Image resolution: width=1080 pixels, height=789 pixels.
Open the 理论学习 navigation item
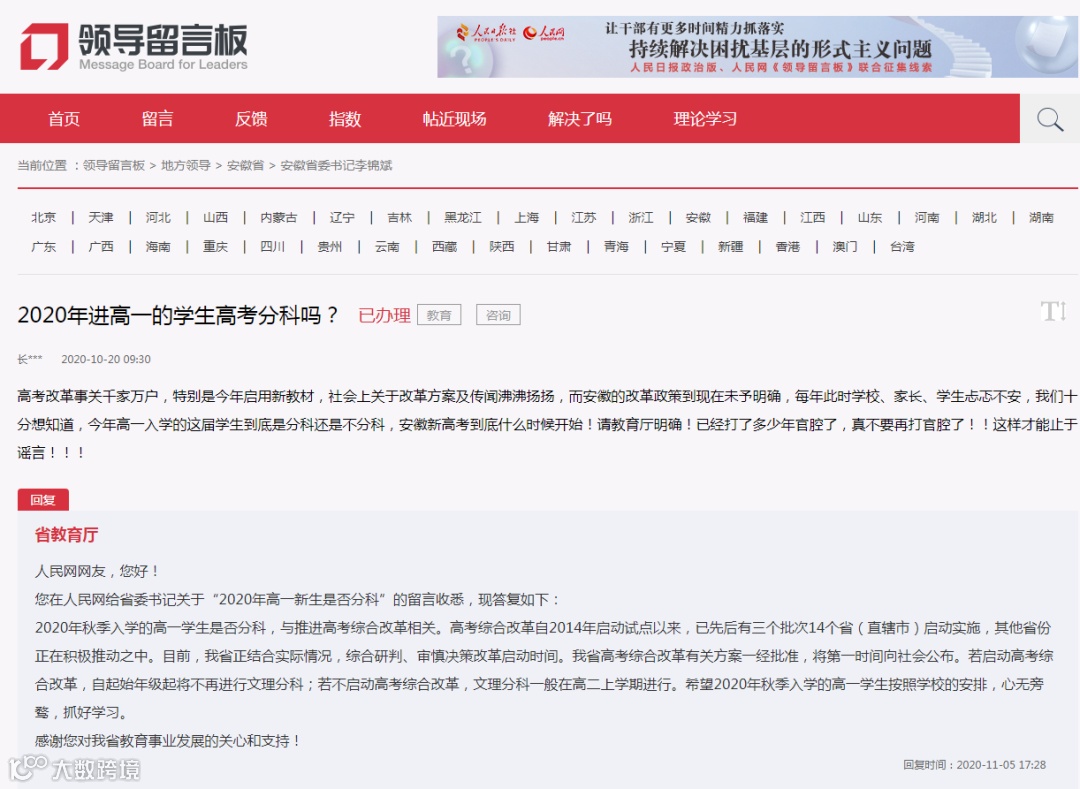coord(705,119)
